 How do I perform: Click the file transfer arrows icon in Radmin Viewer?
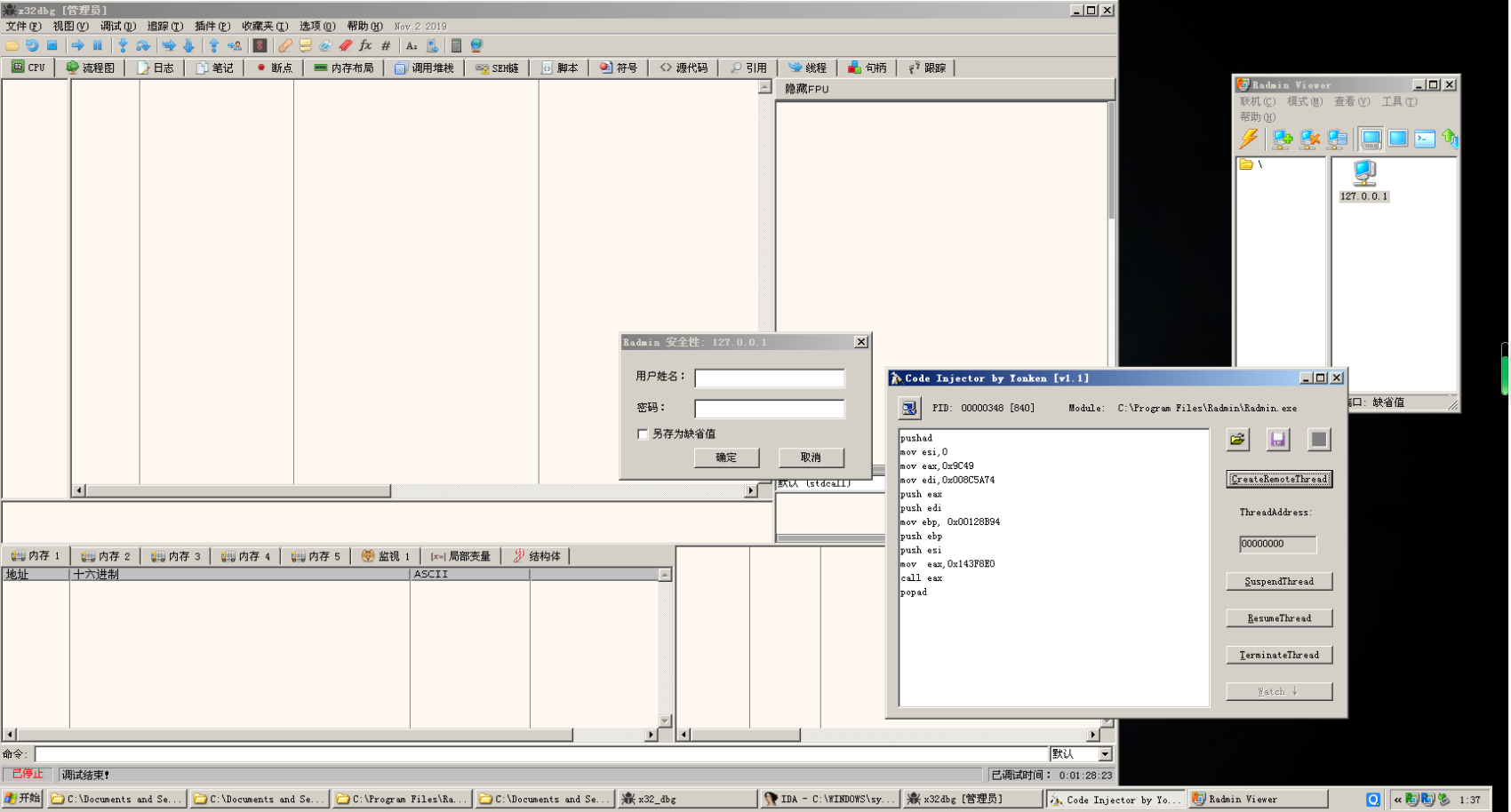pyautogui.click(x=1450, y=139)
